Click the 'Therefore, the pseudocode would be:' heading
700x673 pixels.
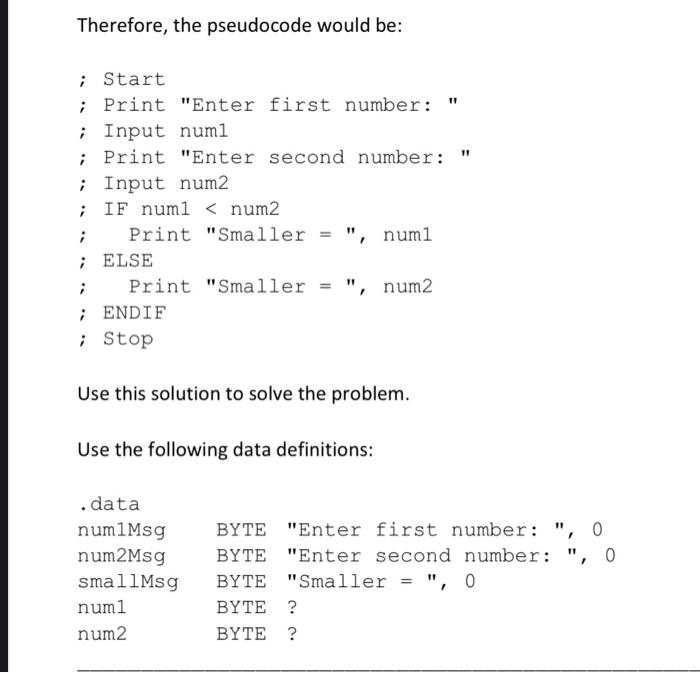pos(240,25)
